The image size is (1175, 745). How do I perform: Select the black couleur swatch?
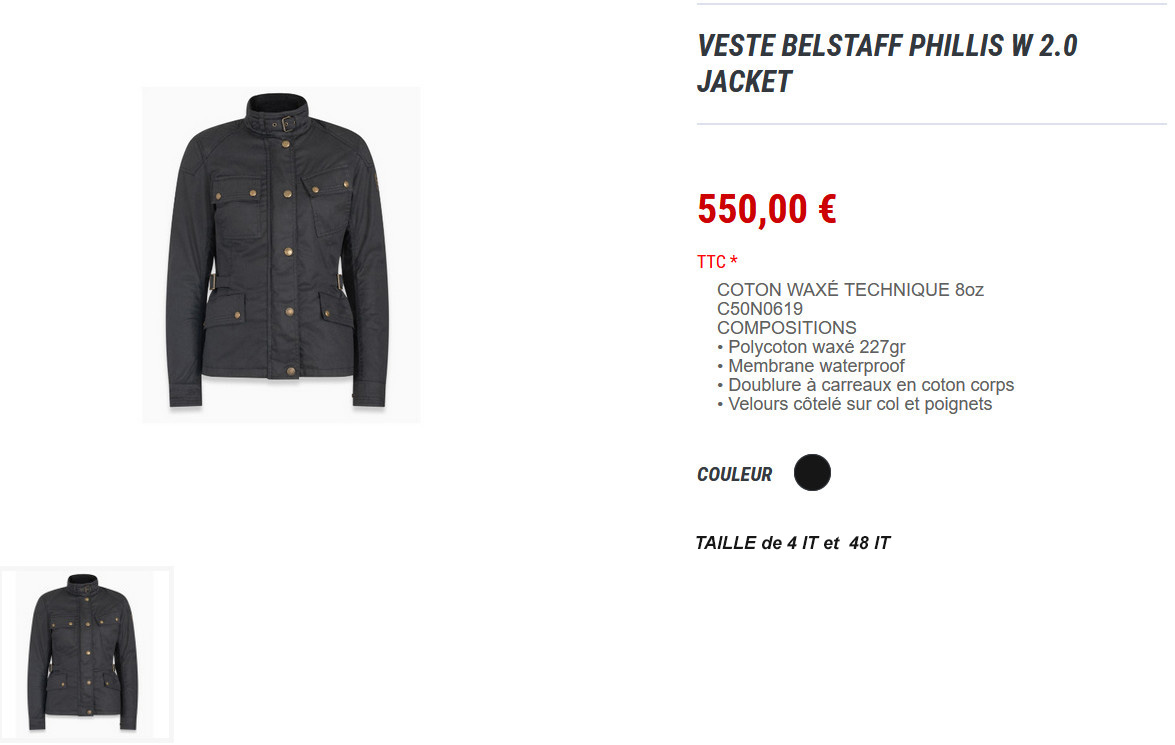pyautogui.click(x=812, y=473)
